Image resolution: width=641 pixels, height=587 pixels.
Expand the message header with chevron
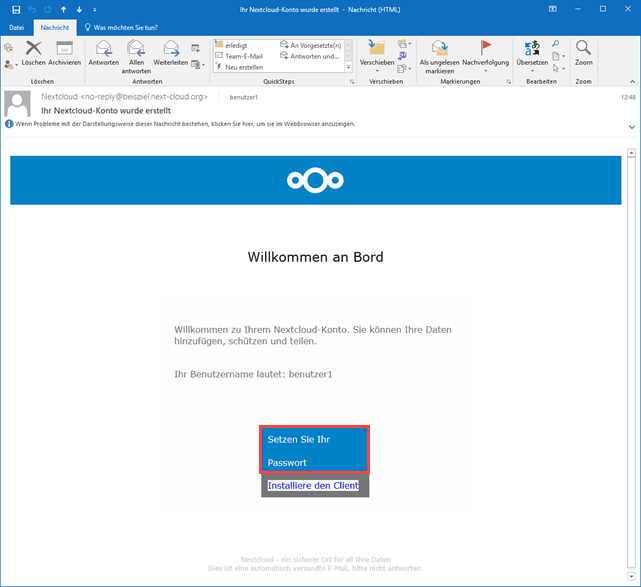coord(632,127)
